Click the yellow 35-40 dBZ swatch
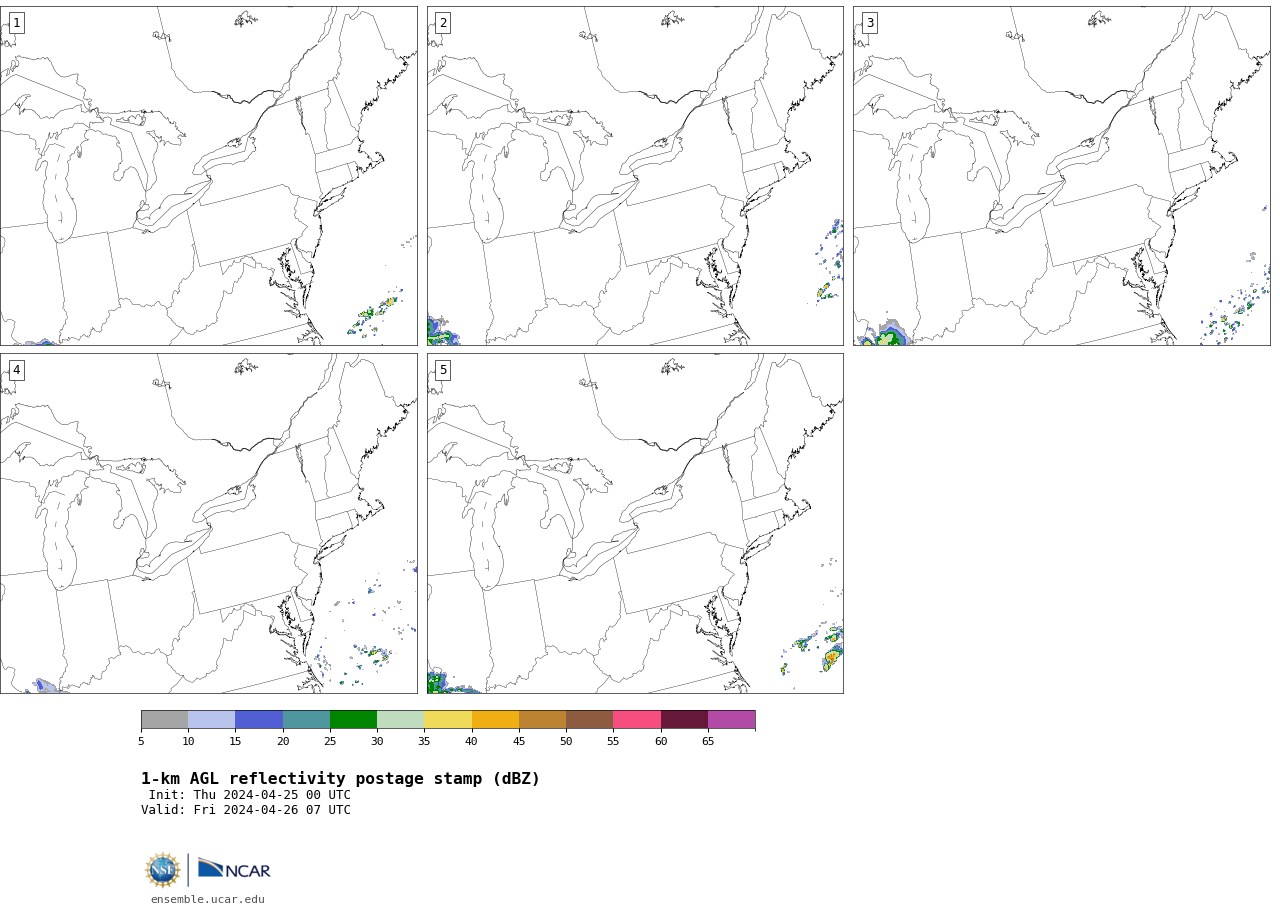The height and width of the screenshot is (910, 1280). (448, 720)
